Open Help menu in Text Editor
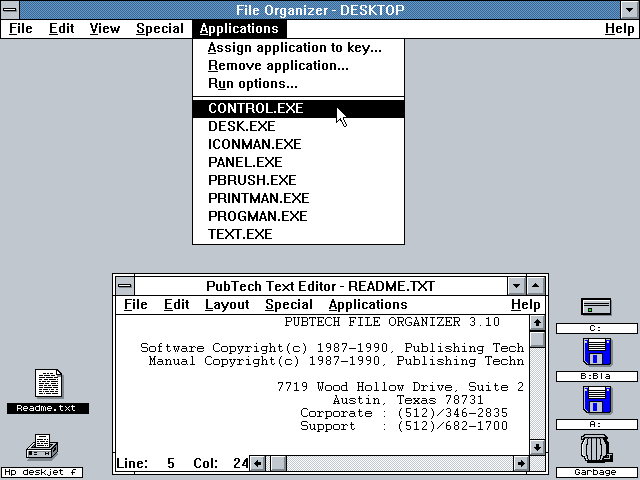The width and height of the screenshot is (640, 480). (x=525, y=304)
